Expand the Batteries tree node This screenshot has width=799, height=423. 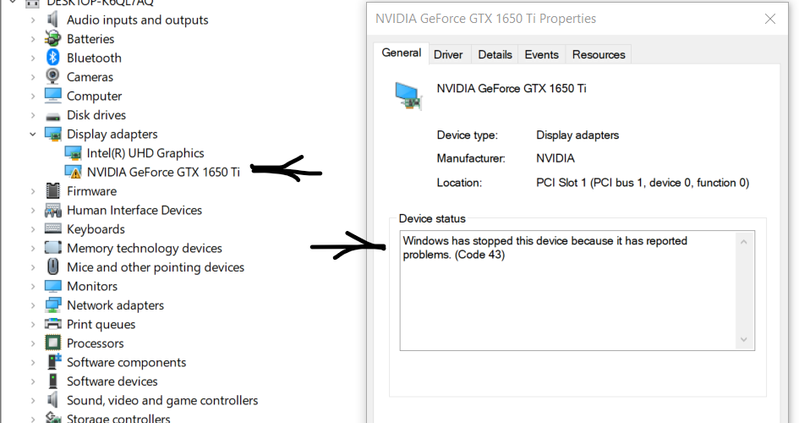pos(33,39)
